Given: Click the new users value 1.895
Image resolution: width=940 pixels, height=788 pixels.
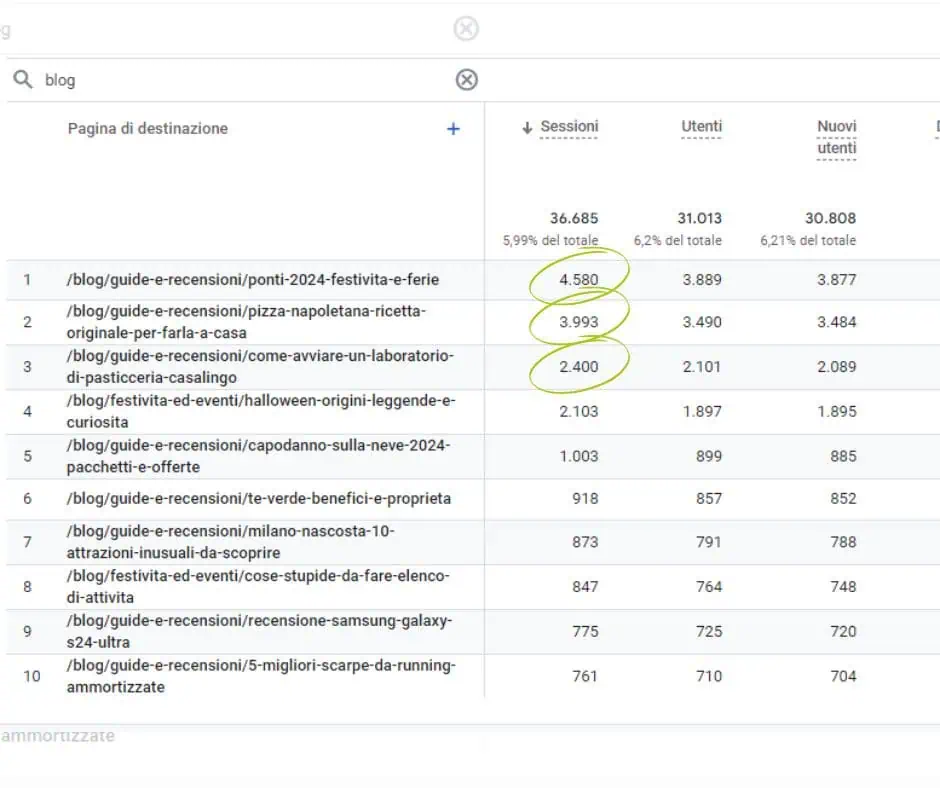Looking at the screenshot, I should [836, 411].
